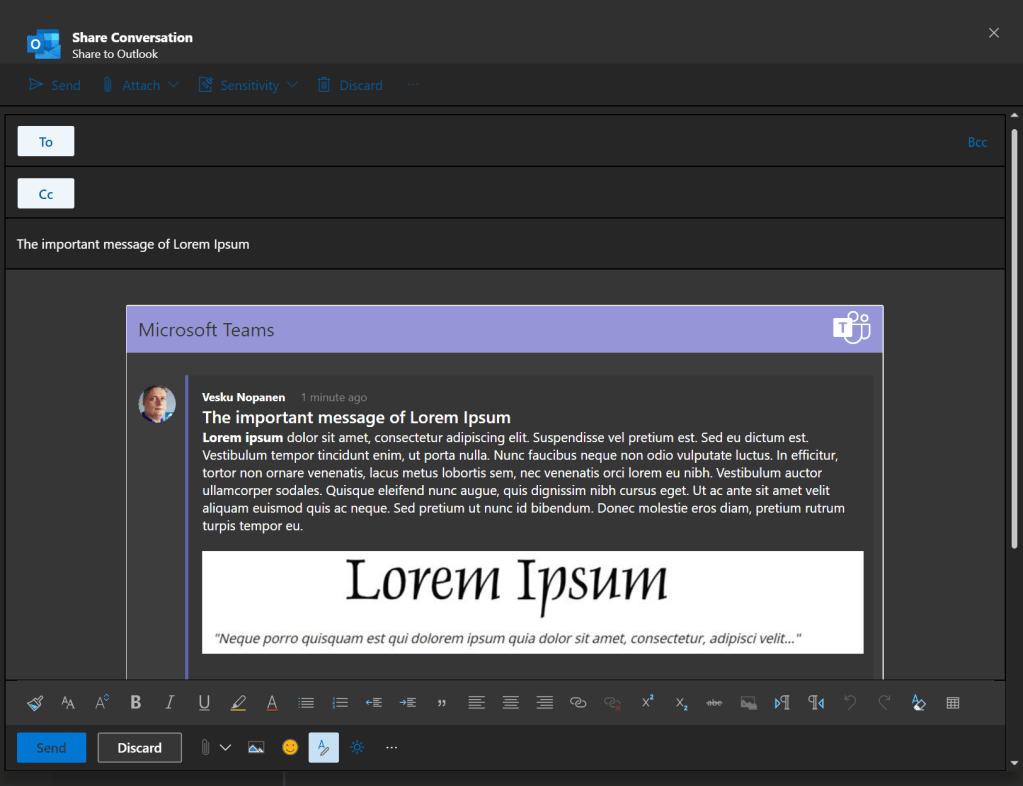Click the Format Painter icon
Viewport: 1023px width, 786px height.
(x=35, y=703)
